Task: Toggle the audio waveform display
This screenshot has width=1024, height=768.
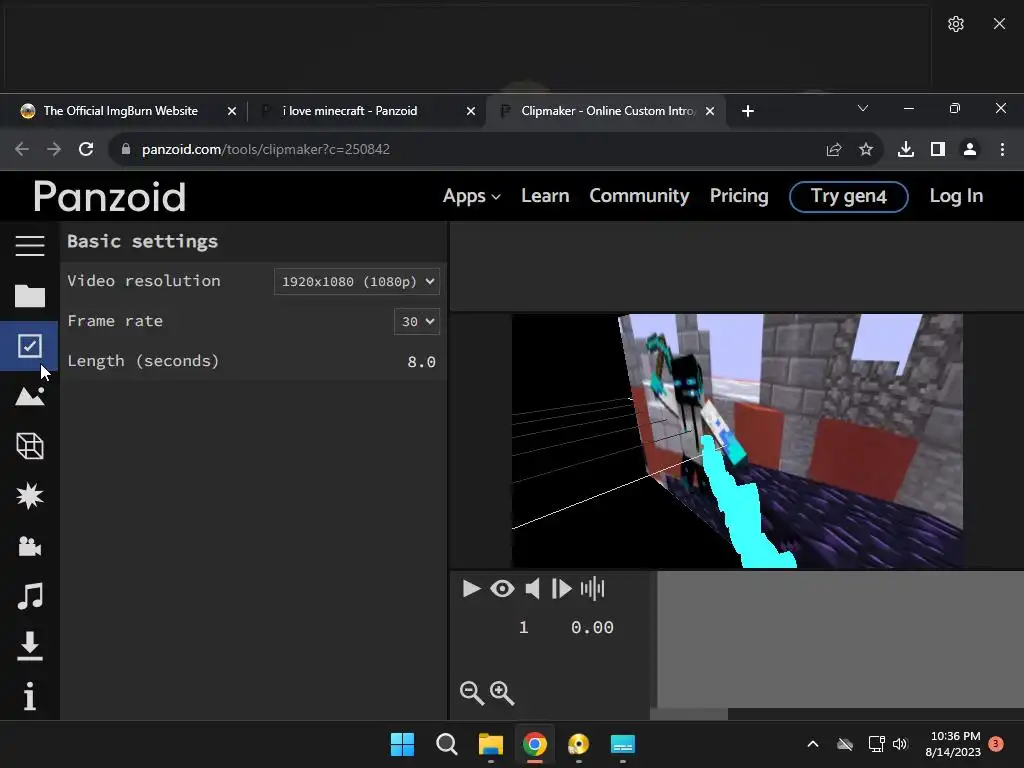Action: click(x=592, y=588)
